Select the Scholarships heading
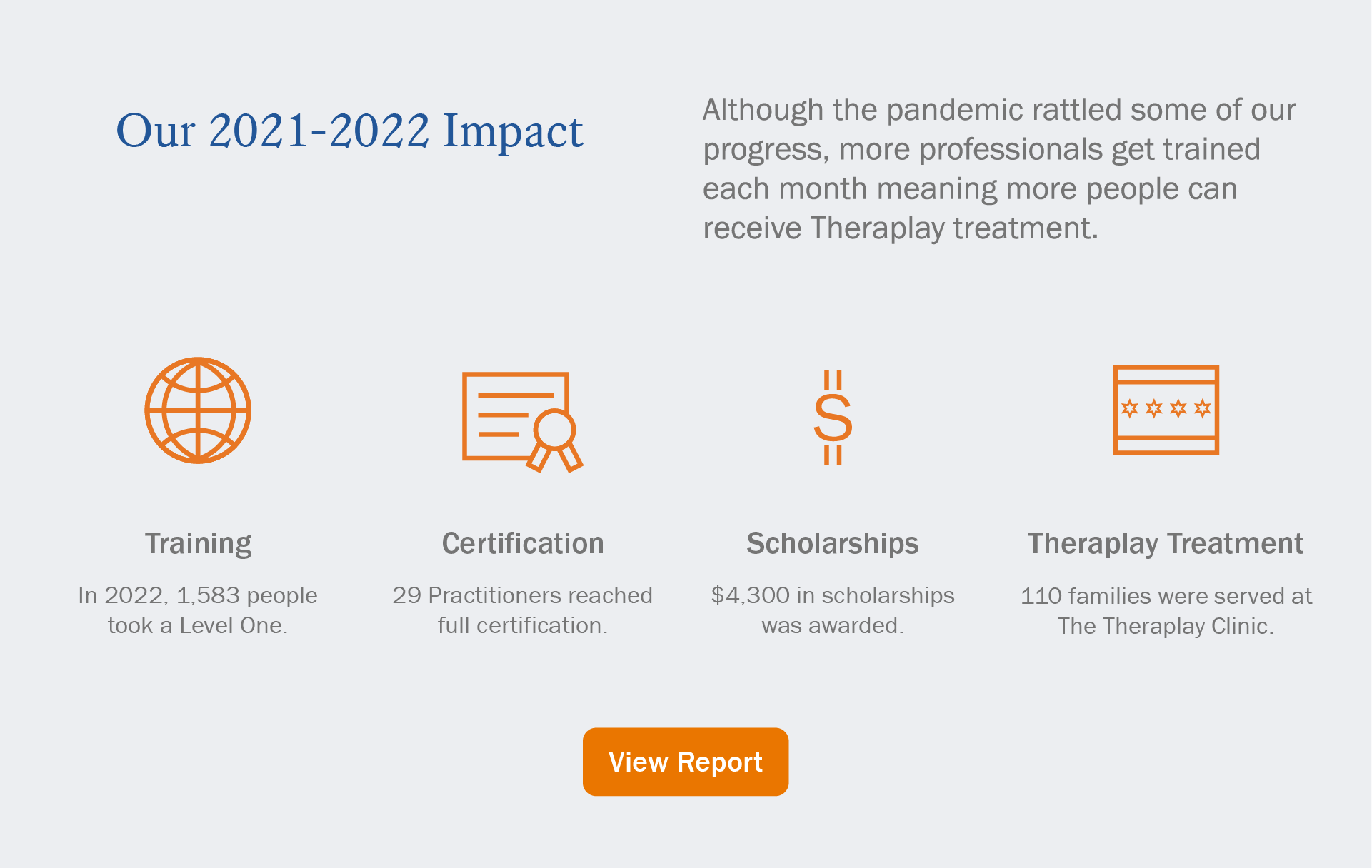1372x868 pixels. (833, 544)
